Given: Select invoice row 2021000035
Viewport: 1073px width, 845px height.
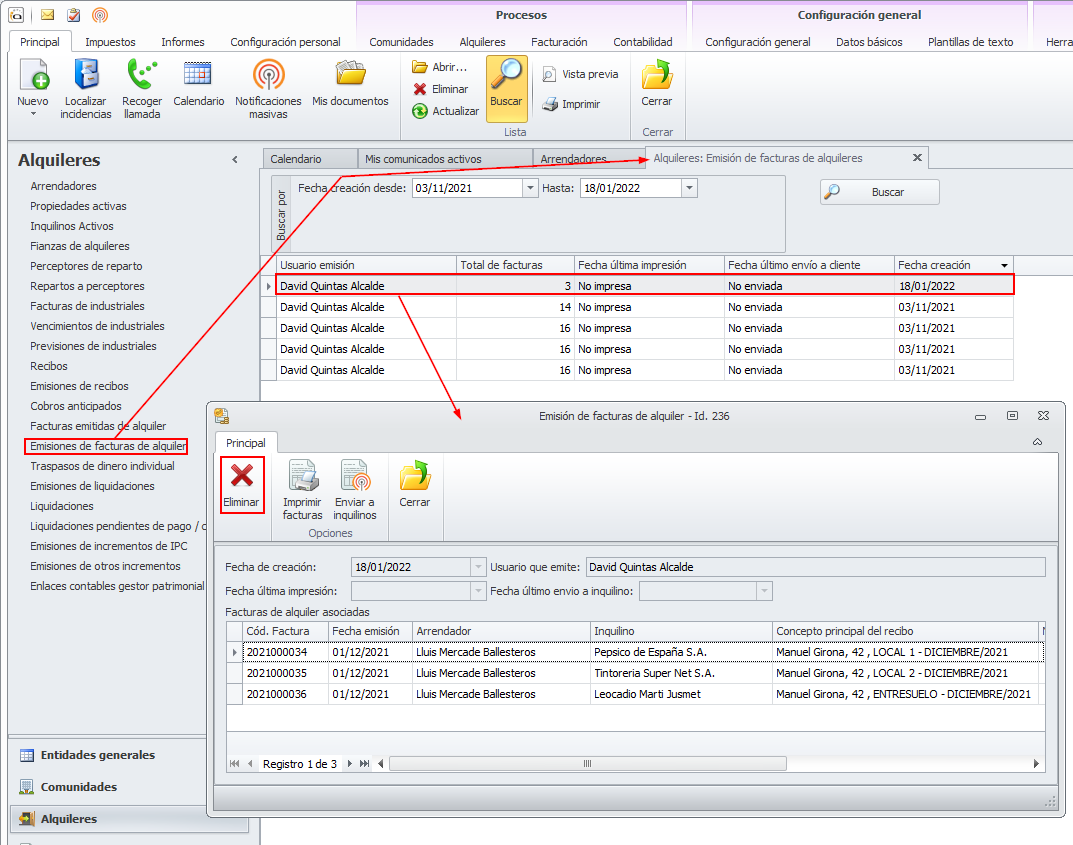Looking at the screenshot, I should (276, 673).
